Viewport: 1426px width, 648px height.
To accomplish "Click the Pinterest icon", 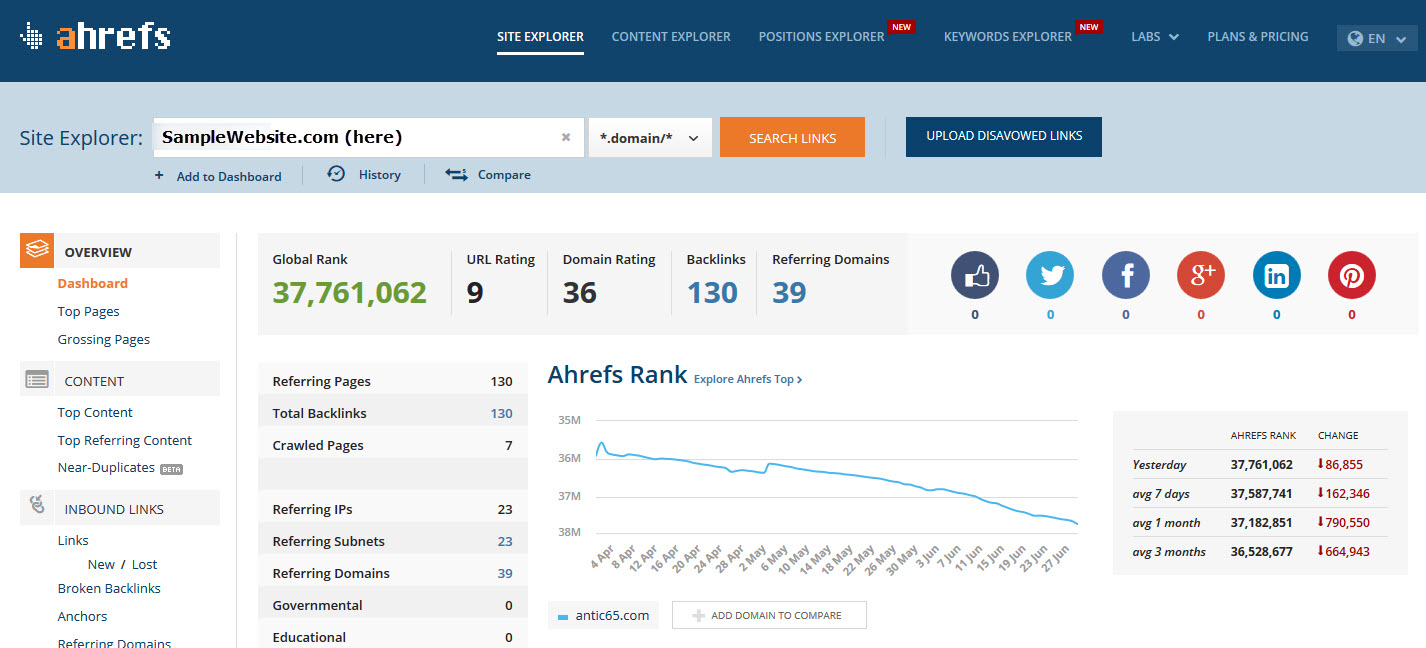I will pos(1352,274).
